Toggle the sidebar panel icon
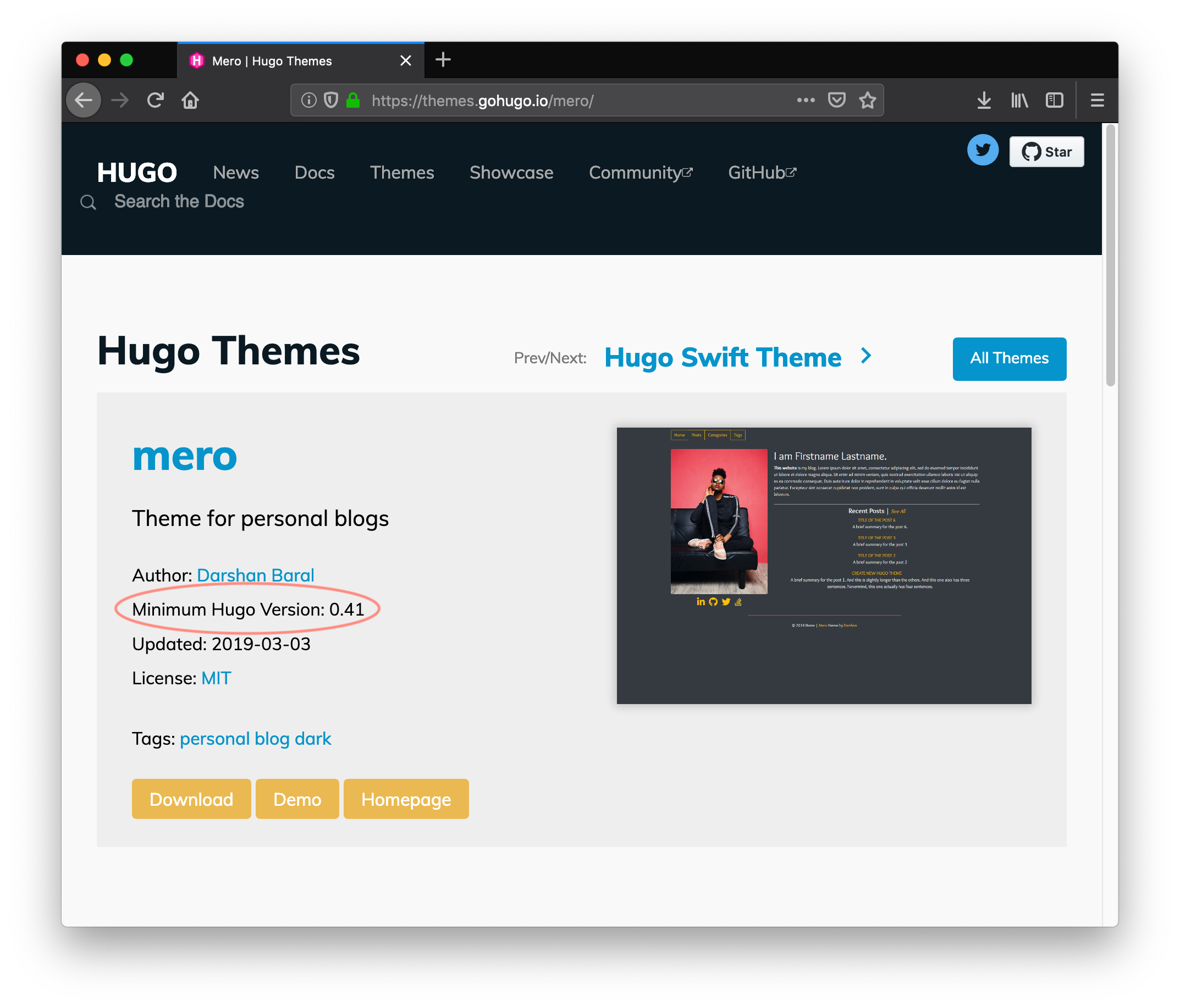The height and width of the screenshot is (1008, 1180). tap(1054, 101)
